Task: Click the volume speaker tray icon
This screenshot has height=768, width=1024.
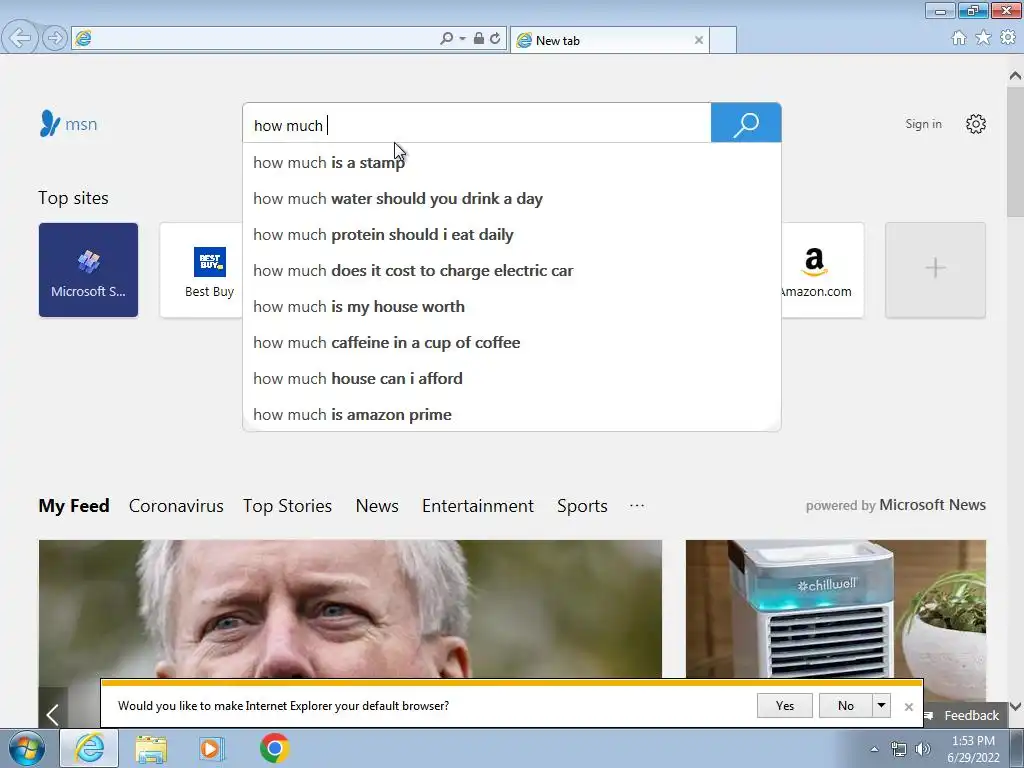Action: (923, 749)
